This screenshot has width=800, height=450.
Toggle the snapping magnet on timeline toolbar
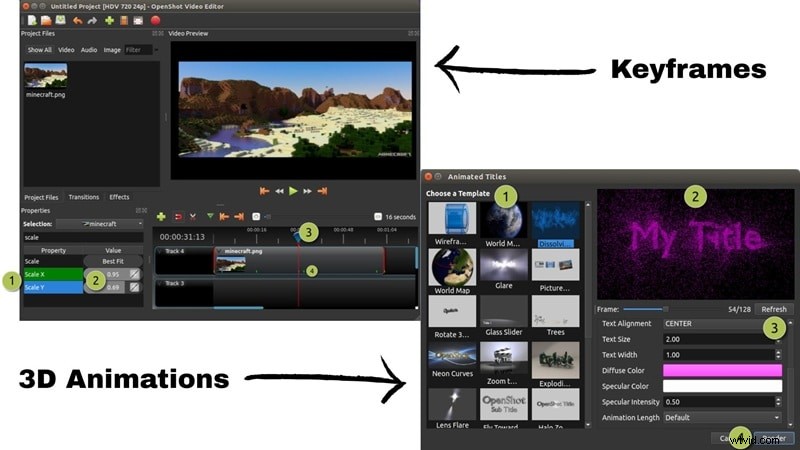coord(177,216)
